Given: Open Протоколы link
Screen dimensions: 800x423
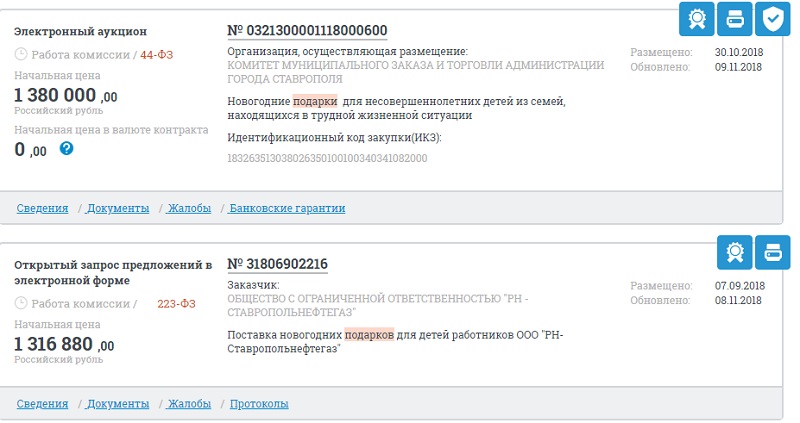Looking at the screenshot, I should 259,404.
